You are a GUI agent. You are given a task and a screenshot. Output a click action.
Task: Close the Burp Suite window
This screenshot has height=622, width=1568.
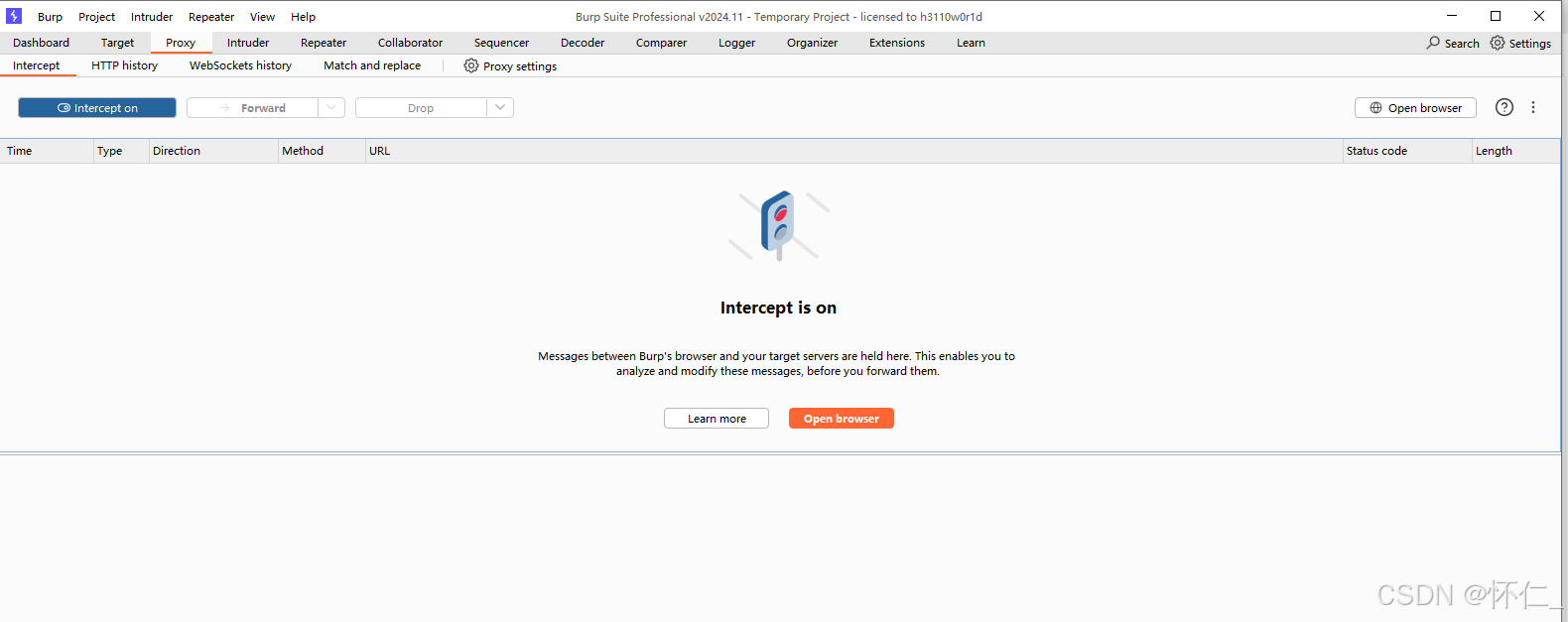[x=1539, y=16]
